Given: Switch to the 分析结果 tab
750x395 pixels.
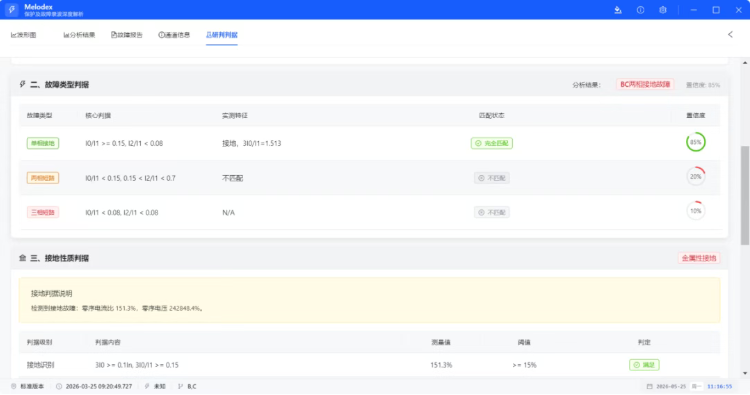Looking at the screenshot, I should (79, 35).
